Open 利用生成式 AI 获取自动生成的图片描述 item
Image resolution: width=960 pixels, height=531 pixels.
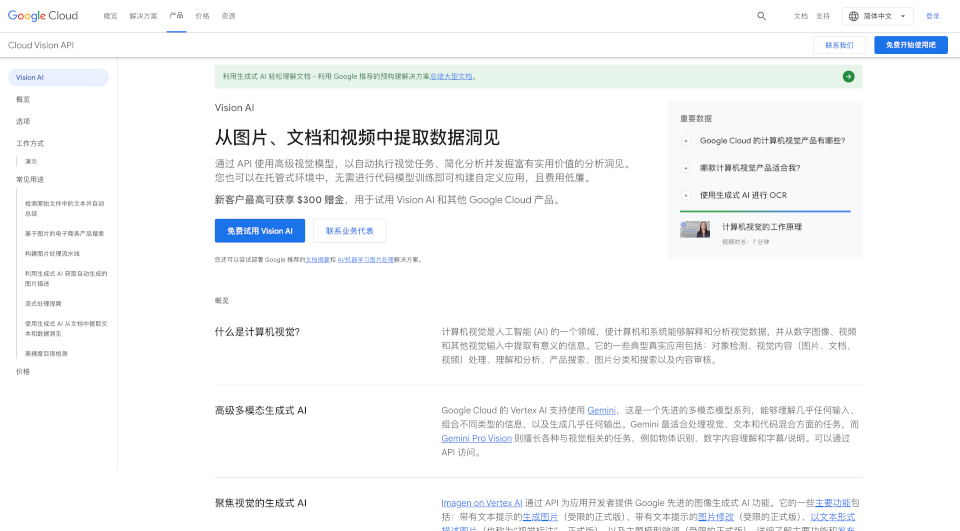(66, 279)
